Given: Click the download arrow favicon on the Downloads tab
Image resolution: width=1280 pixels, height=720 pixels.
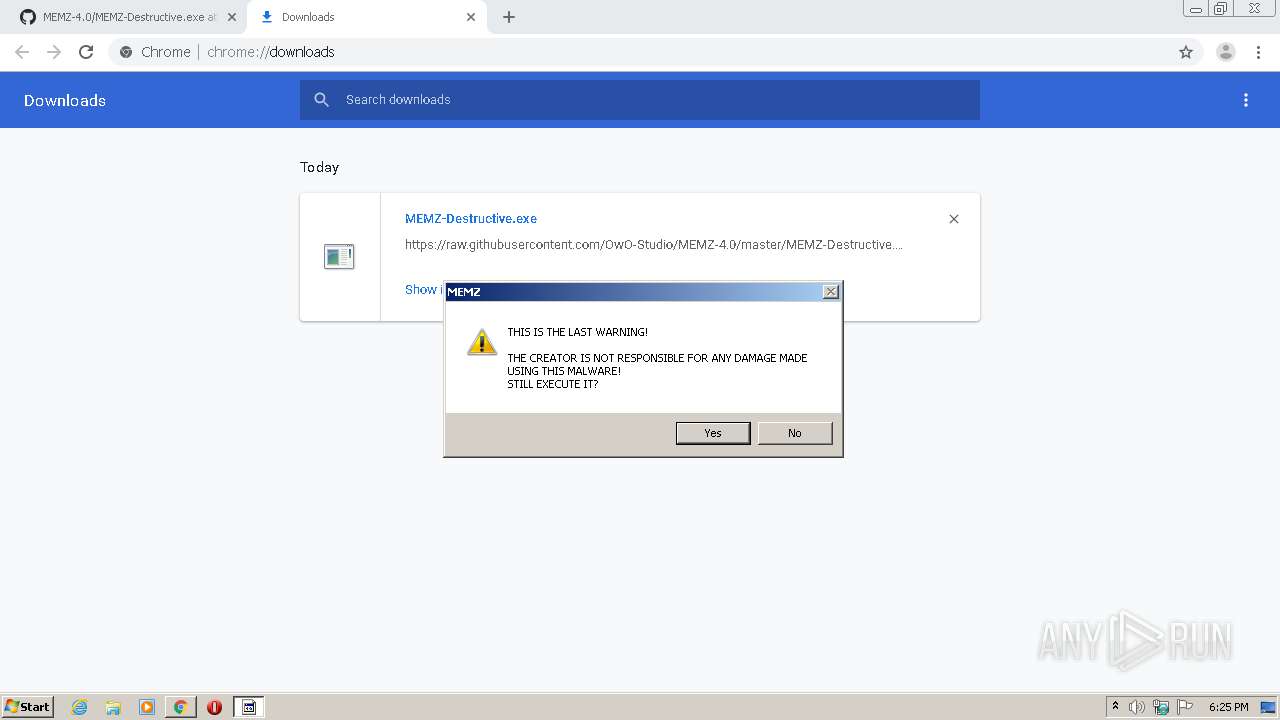Looking at the screenshot, I should [267, 17].
